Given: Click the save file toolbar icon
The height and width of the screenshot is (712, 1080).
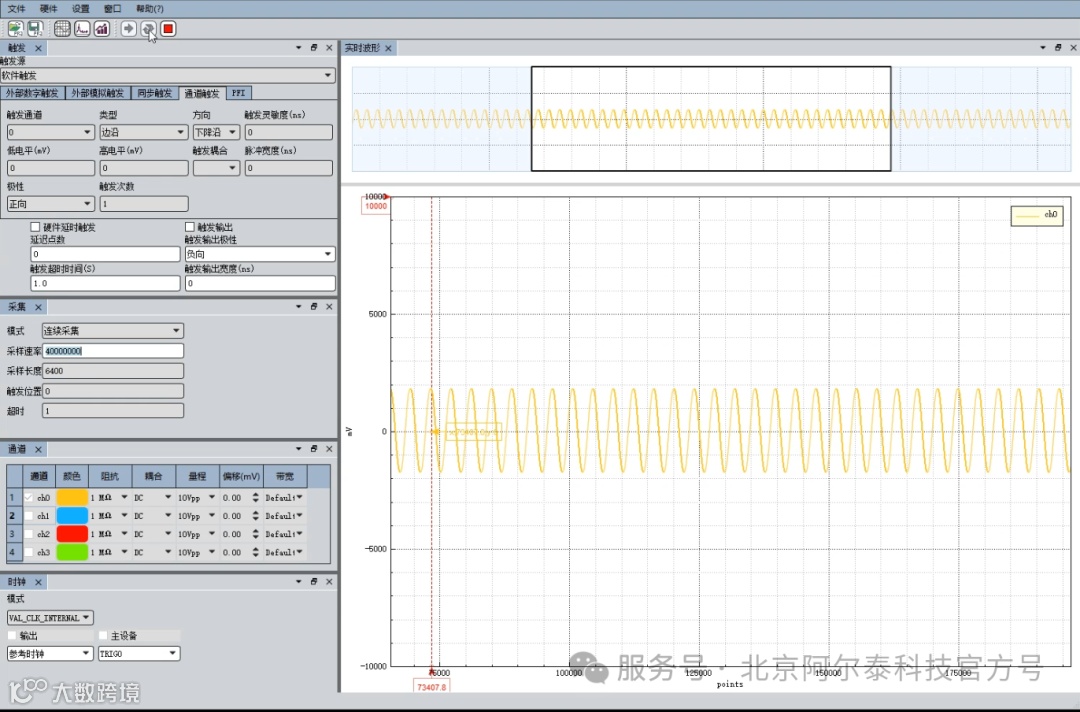Looking at the screenshot, I should [x=35, y=28].
